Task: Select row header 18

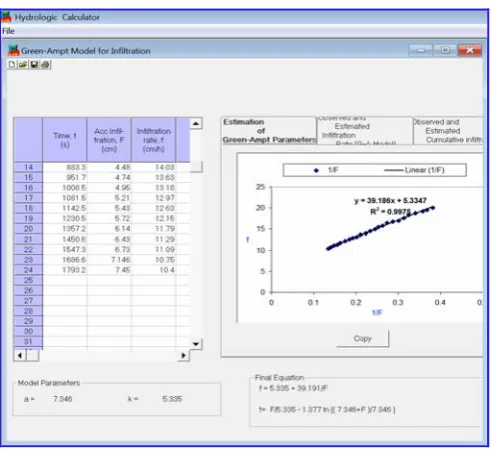Action: pyautogui.click(x=28, y=208)
